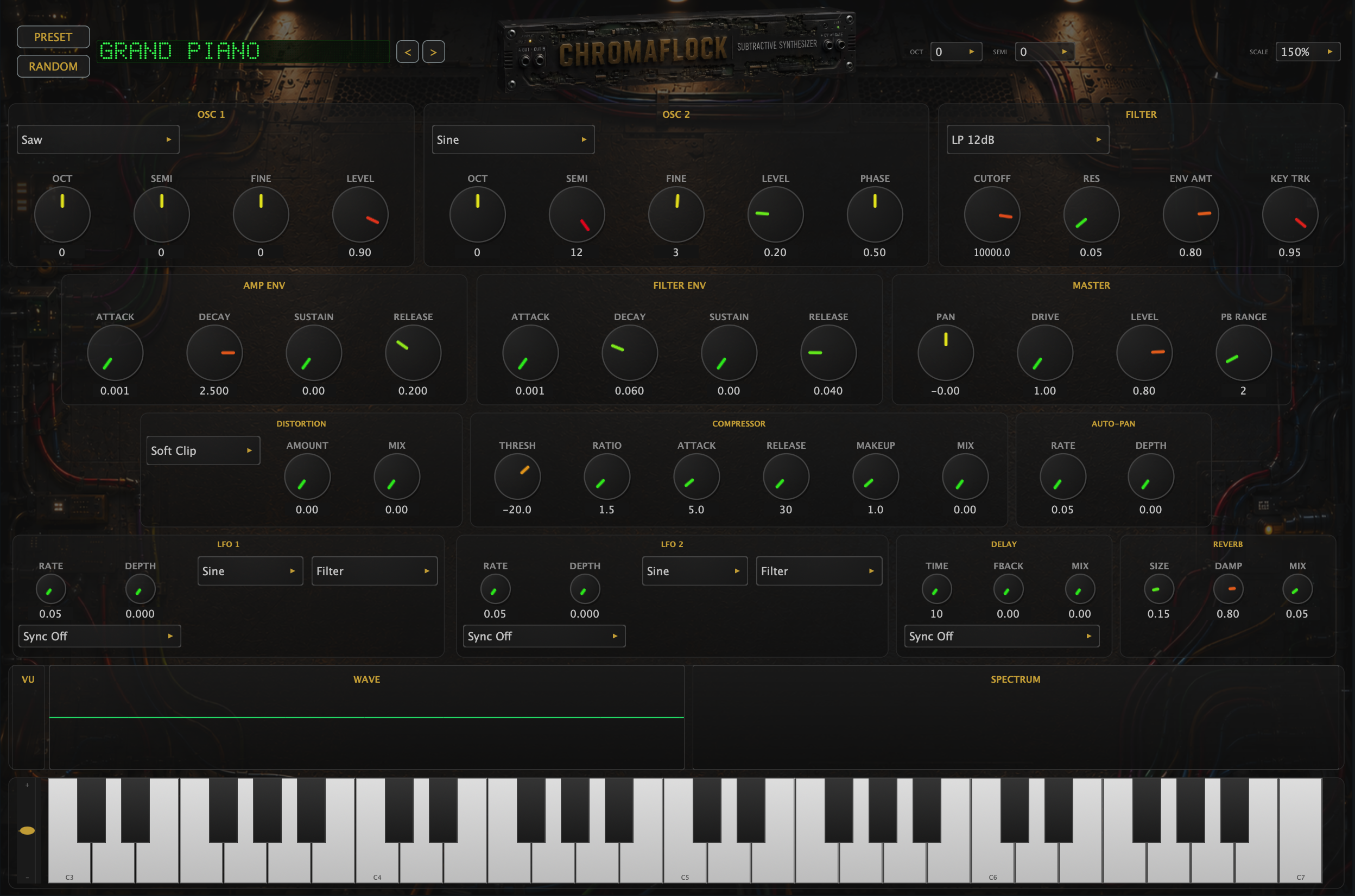Click the filter cutoff value 10000.0
Viewport: 1355px width, 896px height.
[992, 252]
